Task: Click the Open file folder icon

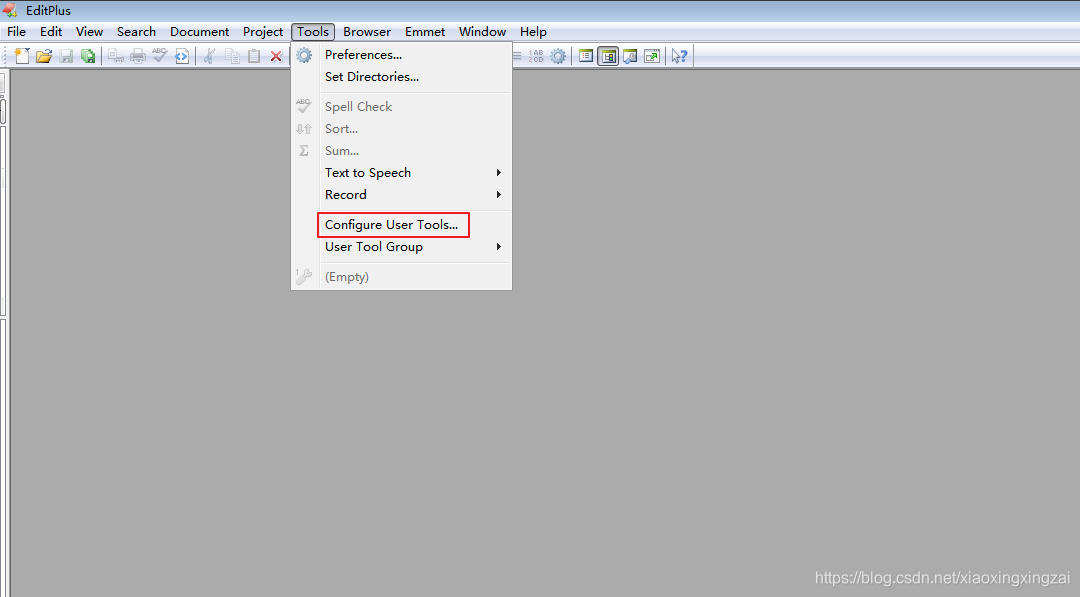Action: [x=44, y=56]
